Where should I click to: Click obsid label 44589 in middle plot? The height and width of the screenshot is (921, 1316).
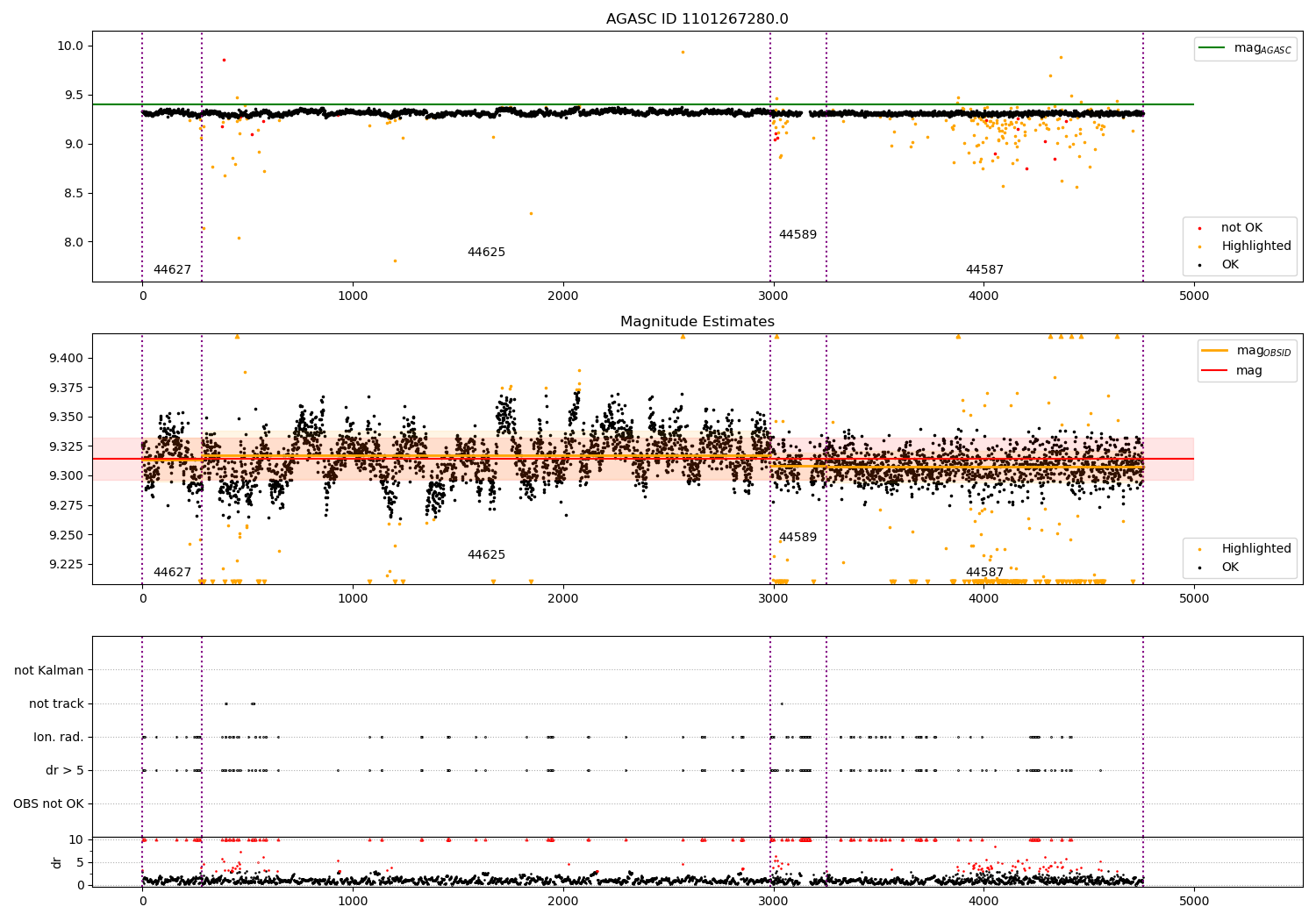[x=797, y=538]
